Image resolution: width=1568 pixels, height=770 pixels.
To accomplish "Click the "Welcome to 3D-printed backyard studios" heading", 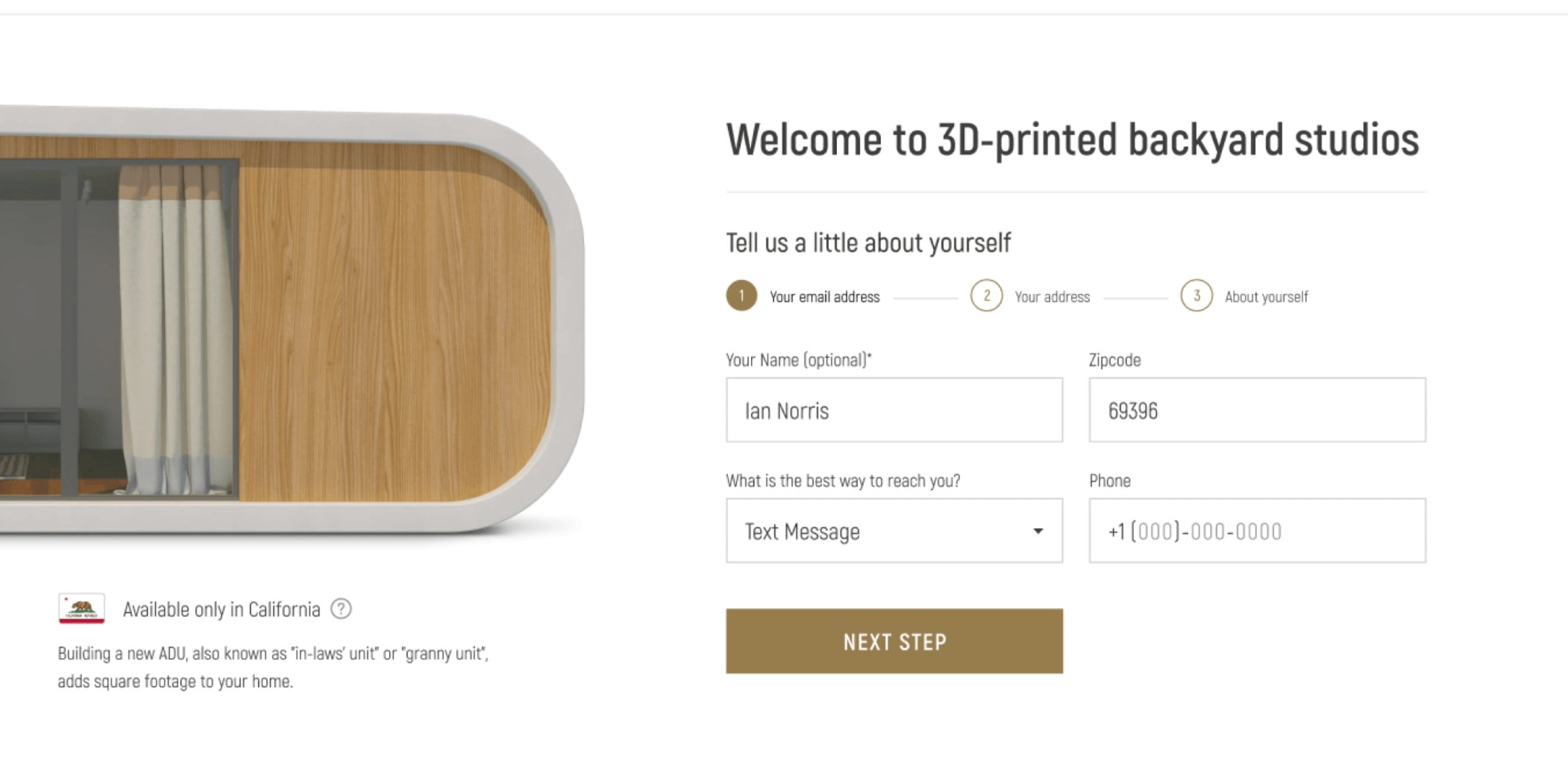I will coord(1072,139).
